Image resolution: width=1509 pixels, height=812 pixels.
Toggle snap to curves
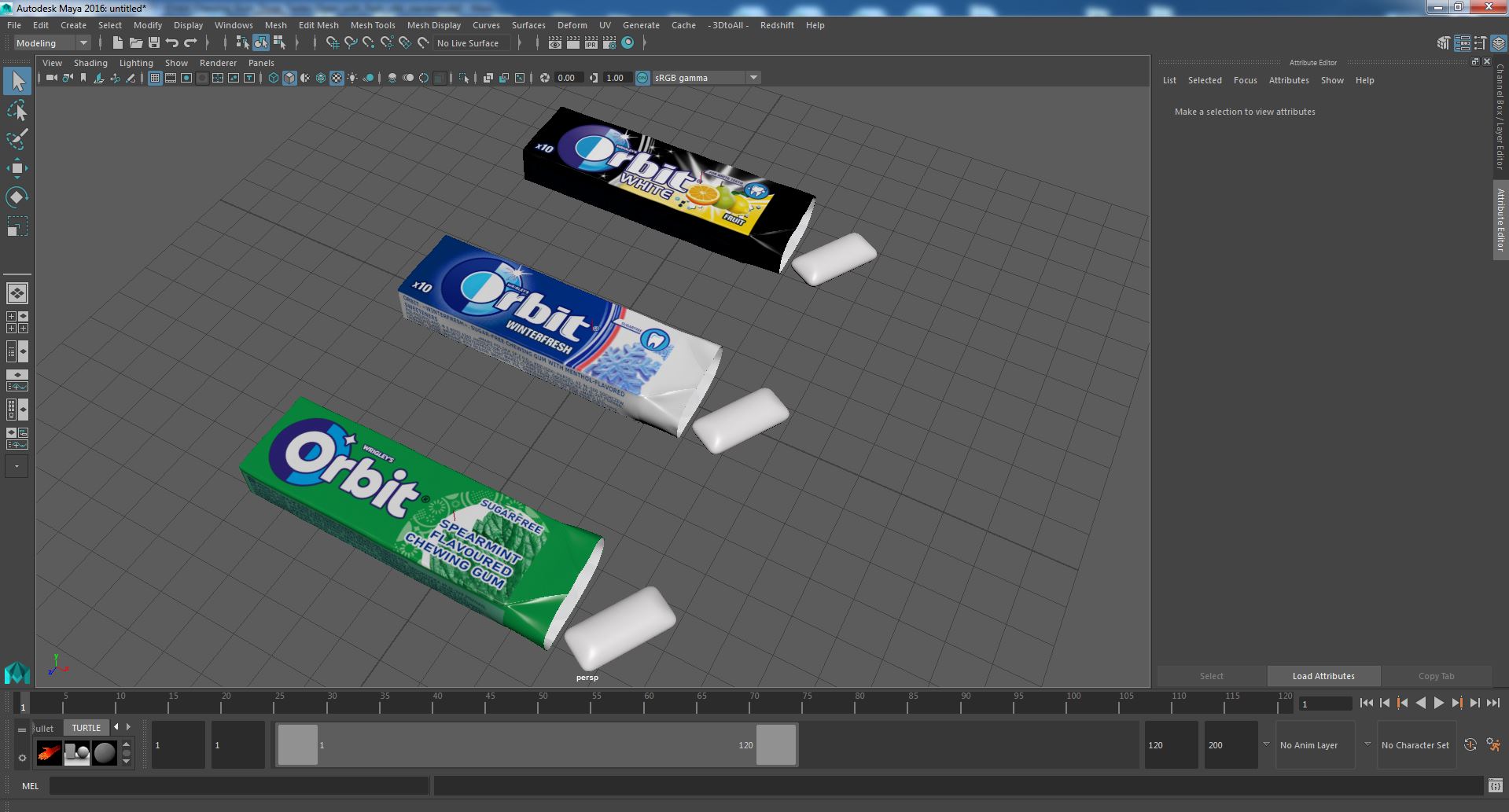(x=351, y=42)
